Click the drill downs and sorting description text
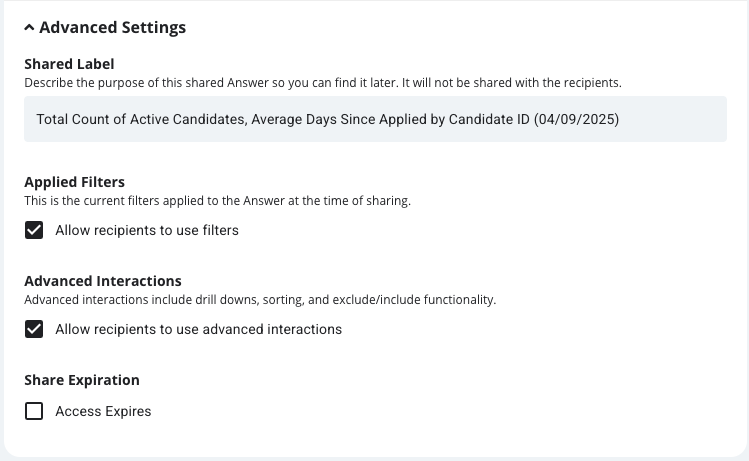The width and height of the screenshot is (749, 461). pyautogui.click(x=260, y=300)
